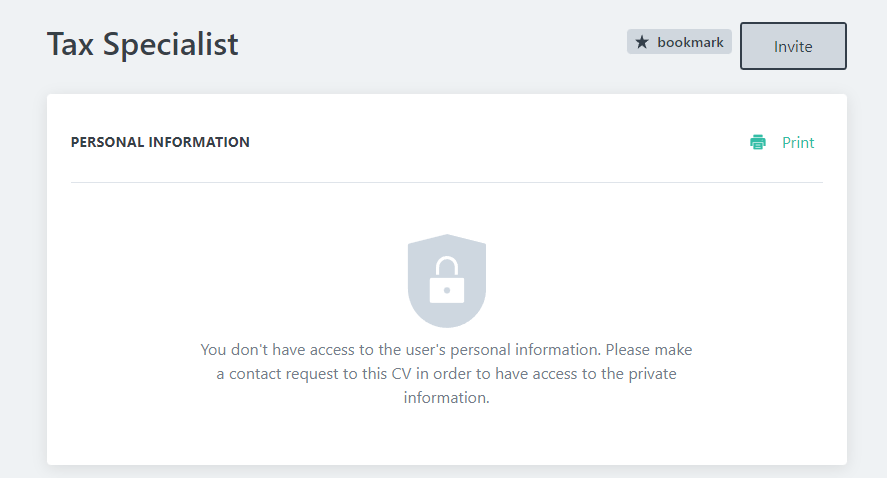Click the final word 'information.' in the notice
This screenshot has height=478, width=887.
coord(446,398)
